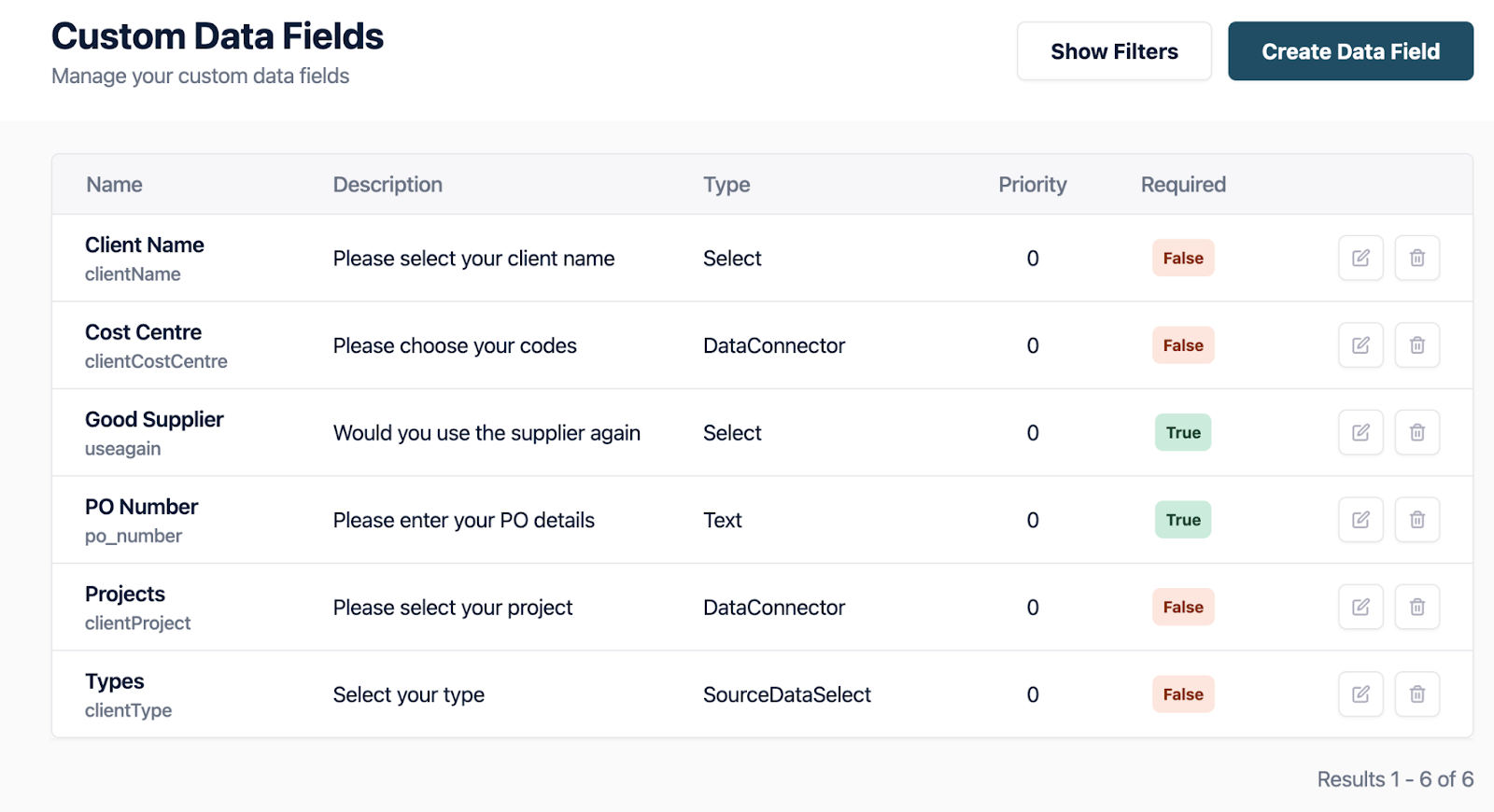Edit the Projects data field
This screenshot has width=1494, height=812.
click(1360, 608)
